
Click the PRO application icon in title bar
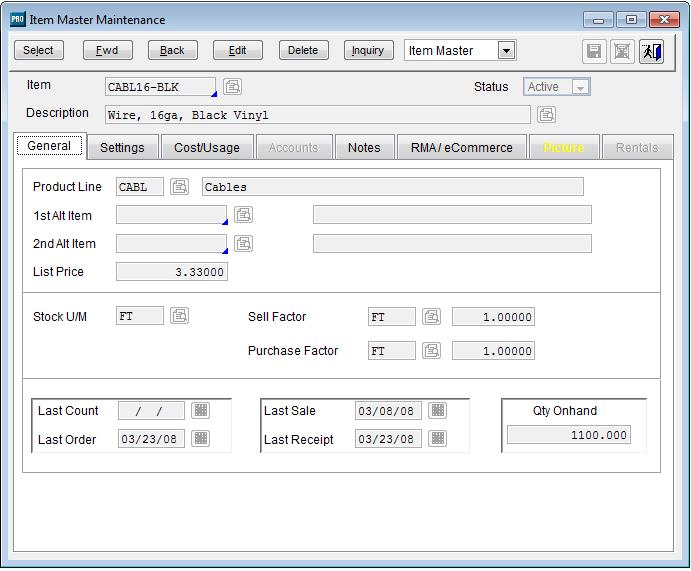click(x=18, y=19)
